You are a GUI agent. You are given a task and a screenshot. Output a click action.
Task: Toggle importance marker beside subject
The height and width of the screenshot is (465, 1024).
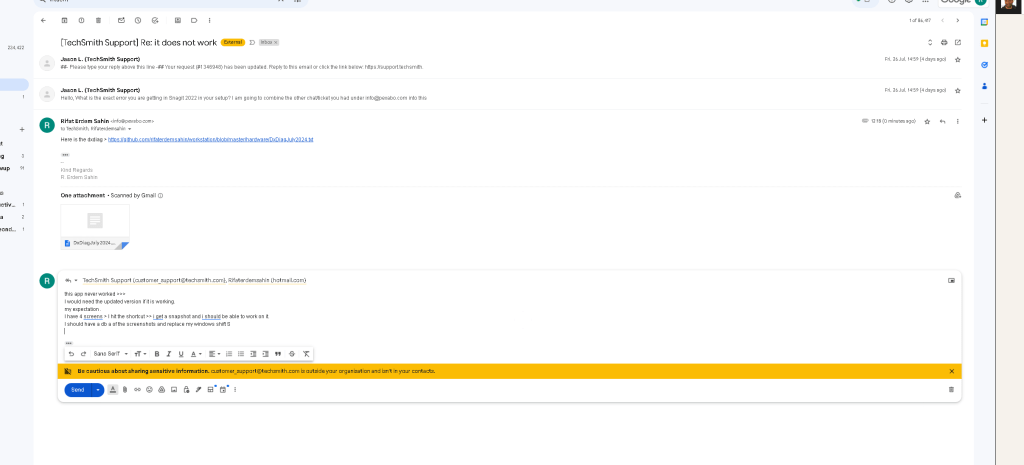[252, 42]
